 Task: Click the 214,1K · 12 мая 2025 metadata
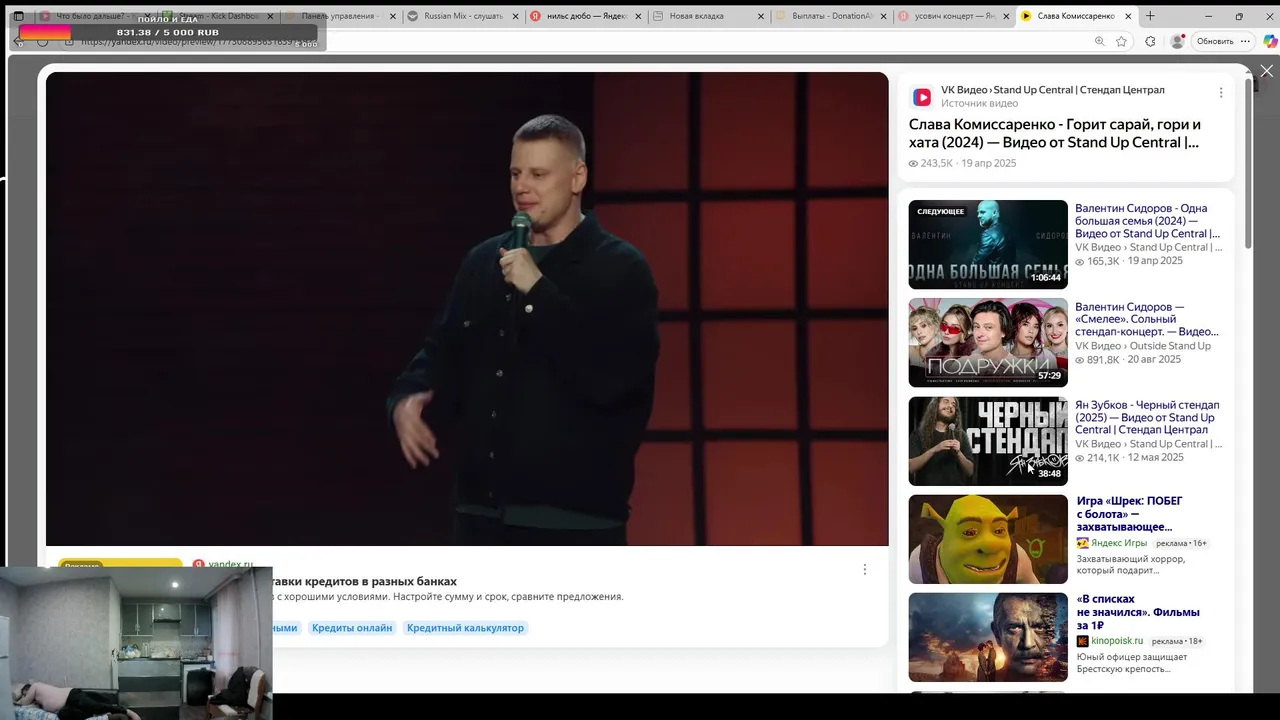point(1129,457)
